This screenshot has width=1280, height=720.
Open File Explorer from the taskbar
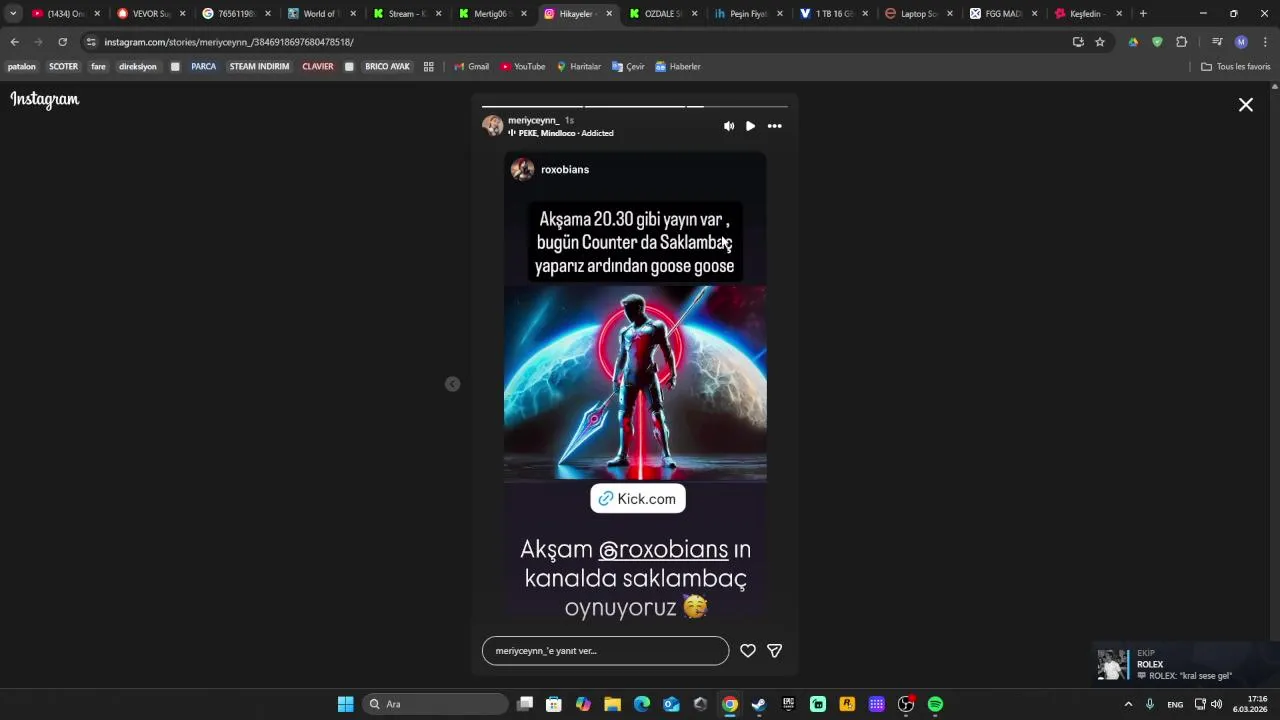(x=613, y=704)
